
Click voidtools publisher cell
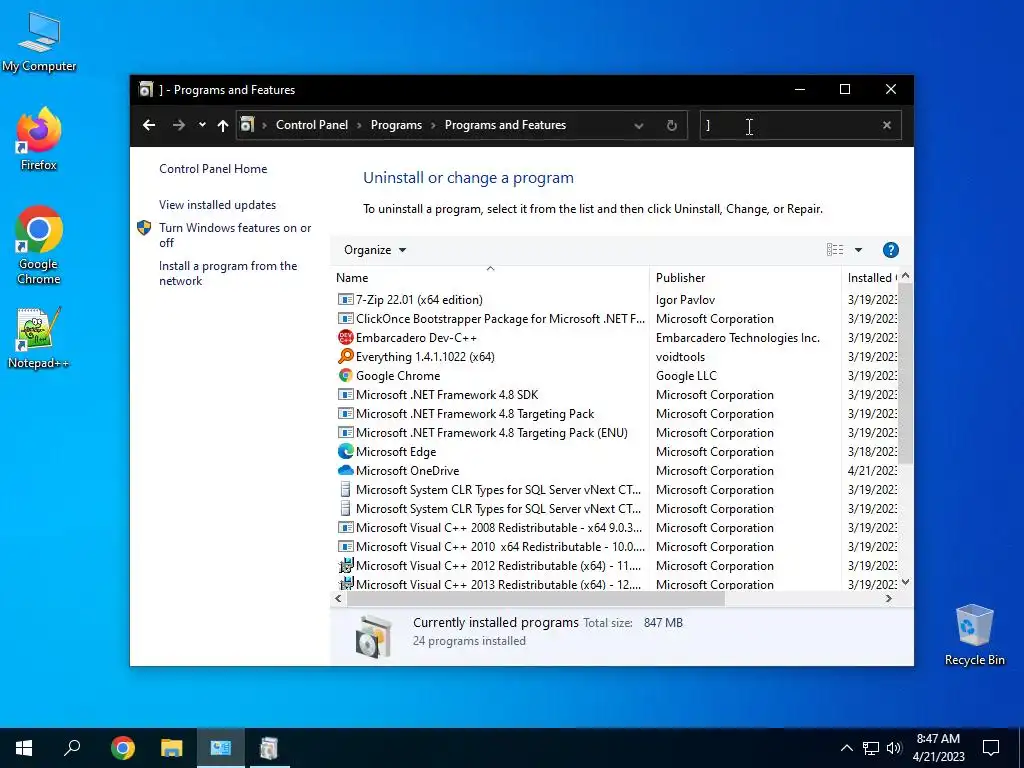[680, 357]
